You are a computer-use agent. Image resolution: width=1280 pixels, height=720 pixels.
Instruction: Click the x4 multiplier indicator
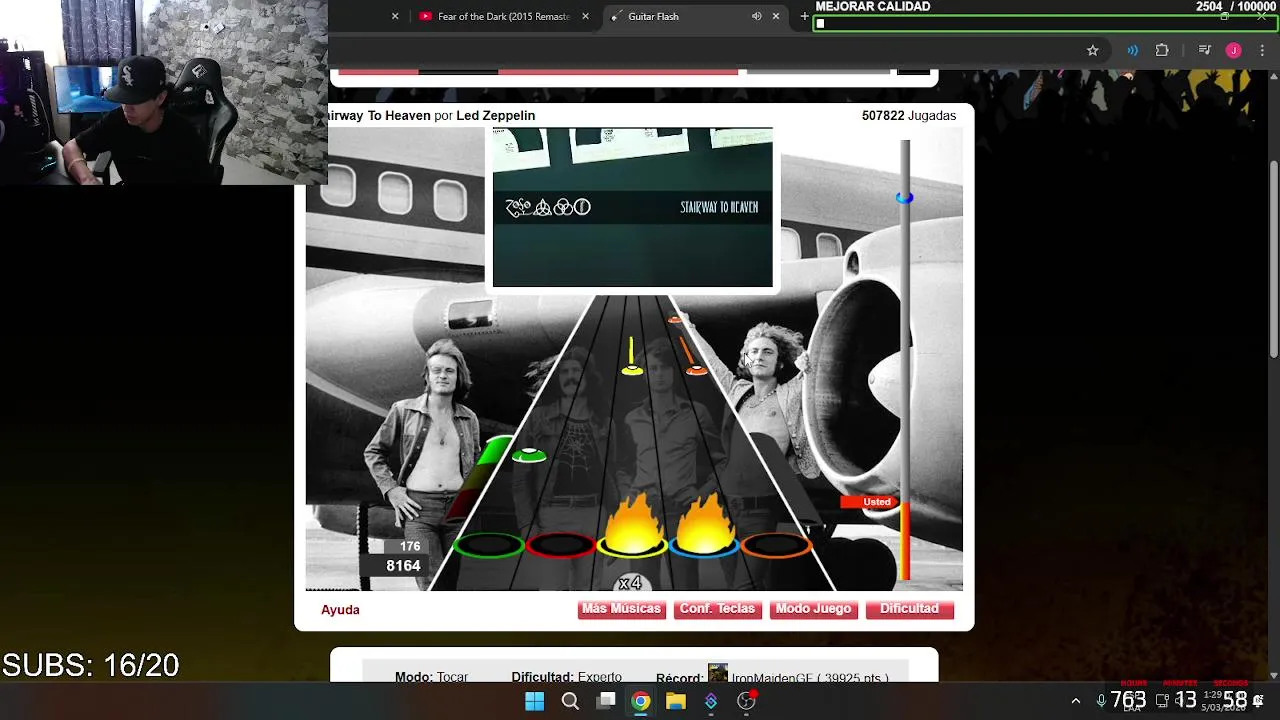pyautogui.click(x=630, y=583)
